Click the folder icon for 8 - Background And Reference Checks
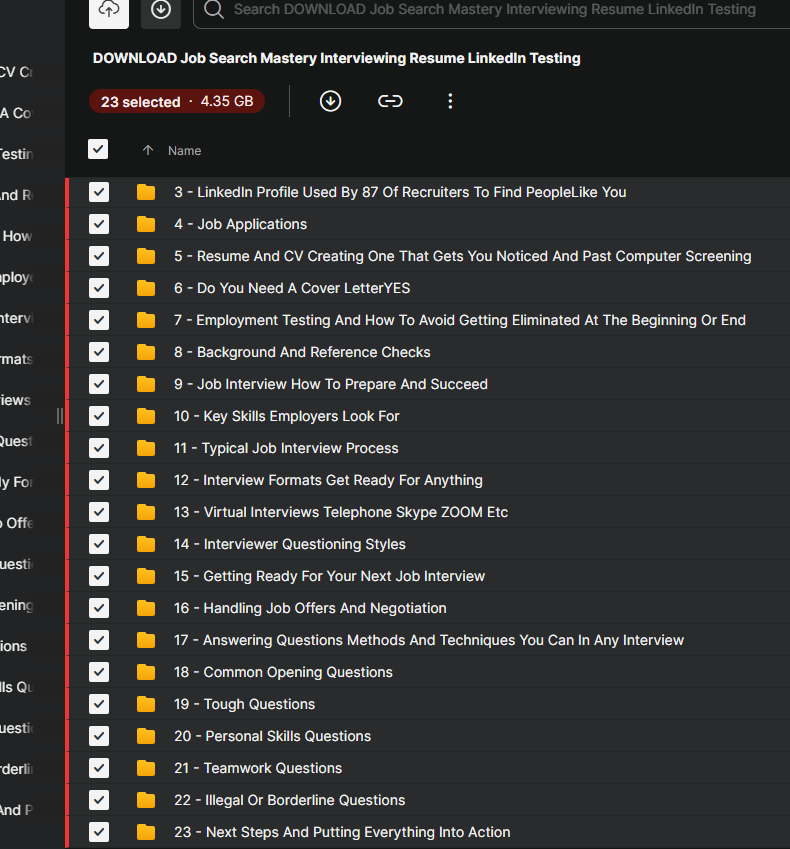 pyautogui.click(x=147, y=352)
